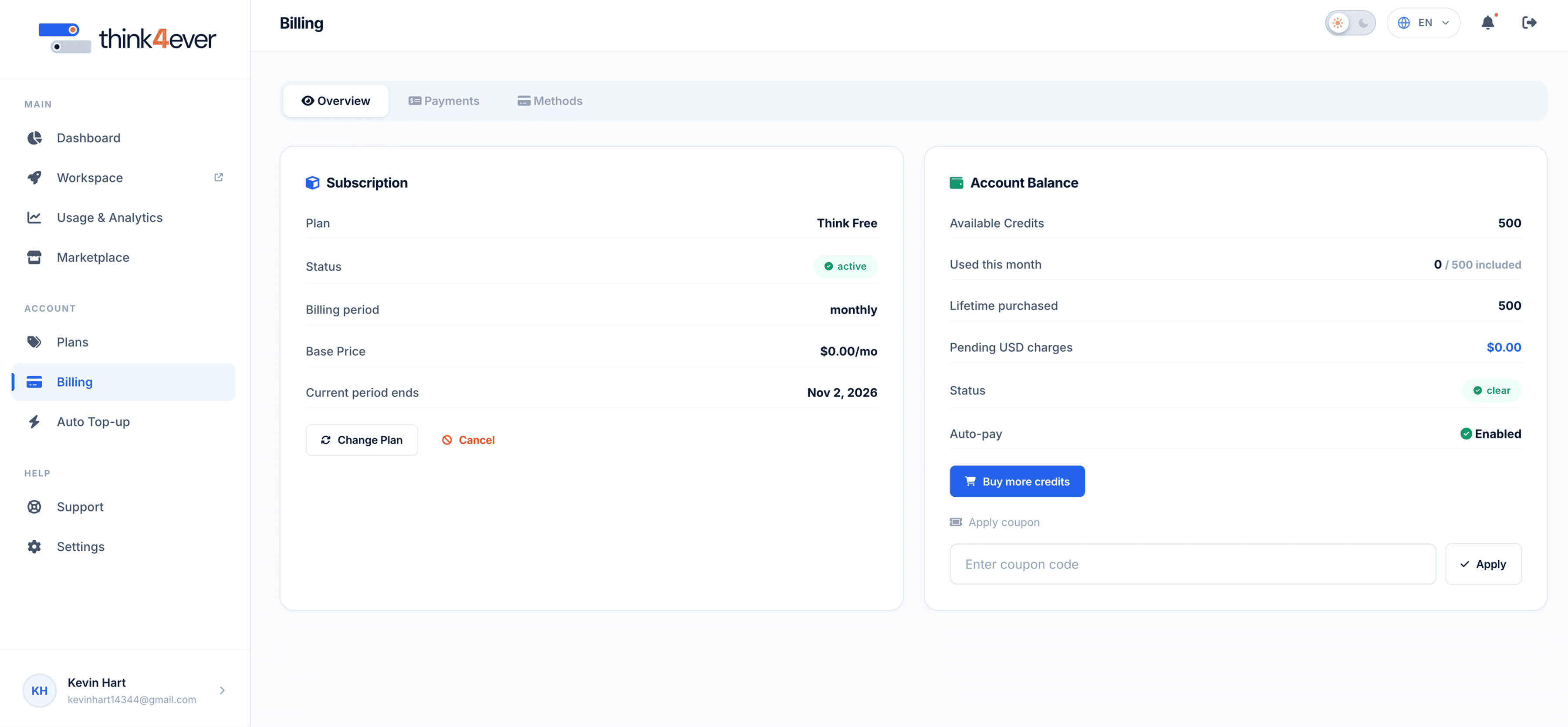This screenshot has height=727, width=1568.
Task: Click the think4ever logo
Action: pos(127,38)
